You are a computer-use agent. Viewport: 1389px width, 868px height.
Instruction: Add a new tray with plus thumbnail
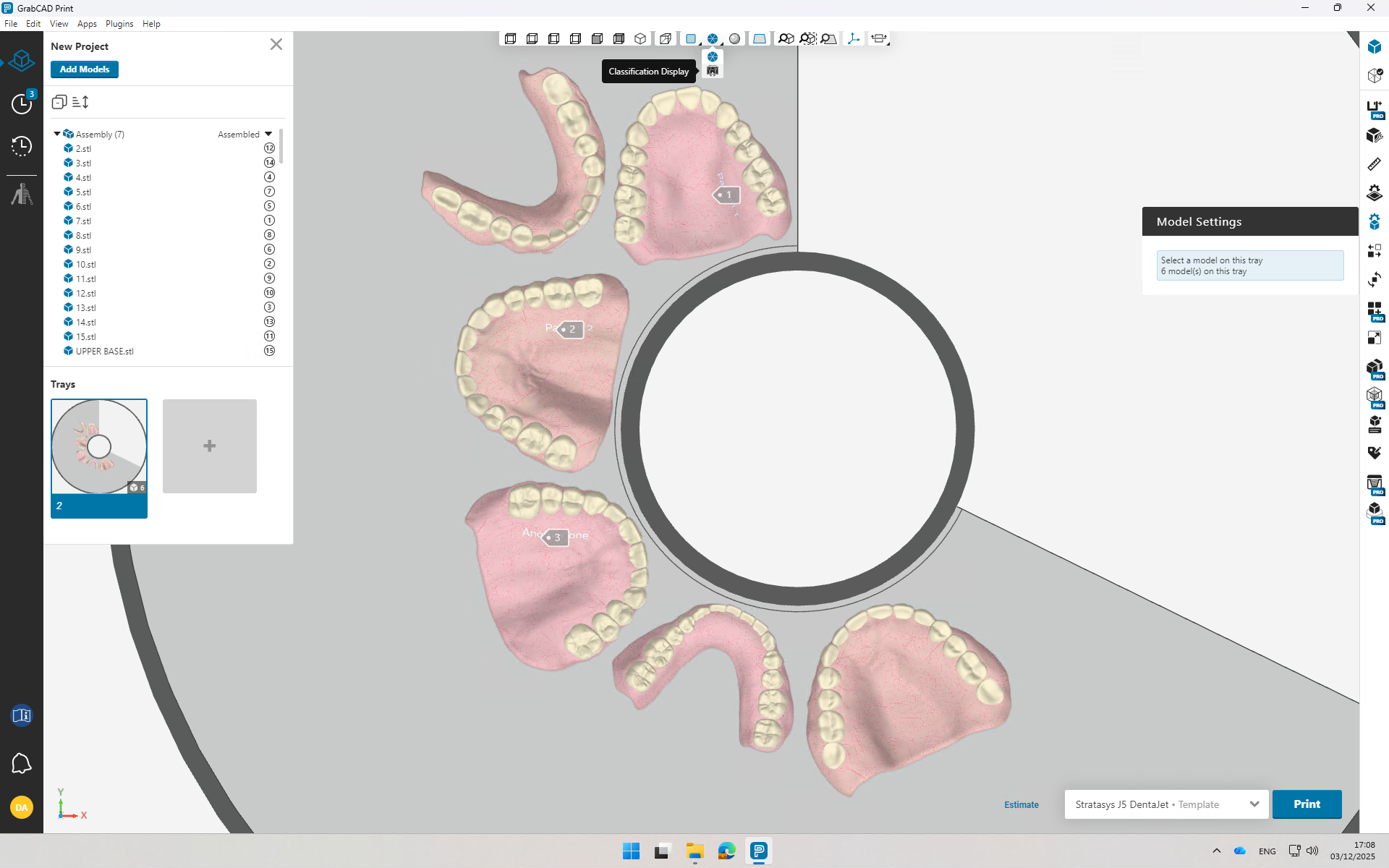click(x=210, y=446)
